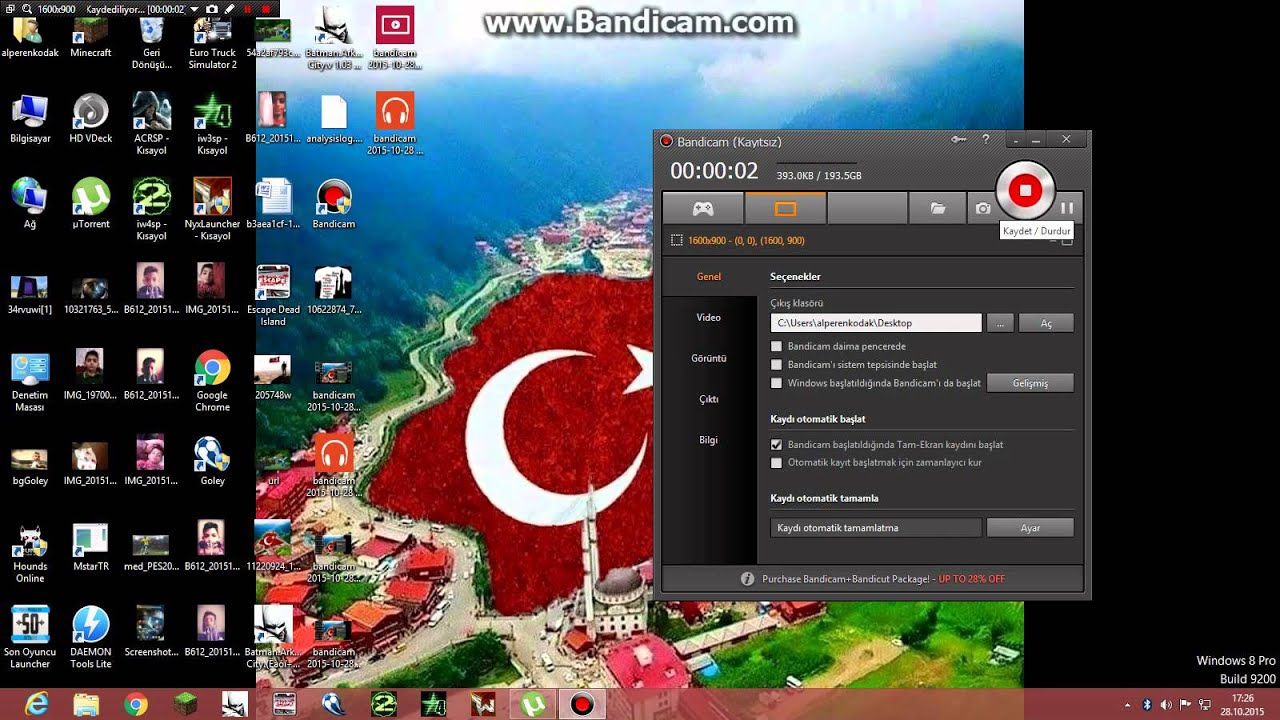Open the Çıktı tab
The width and height of the screenshot is (1280, 720).
(709, 399)
